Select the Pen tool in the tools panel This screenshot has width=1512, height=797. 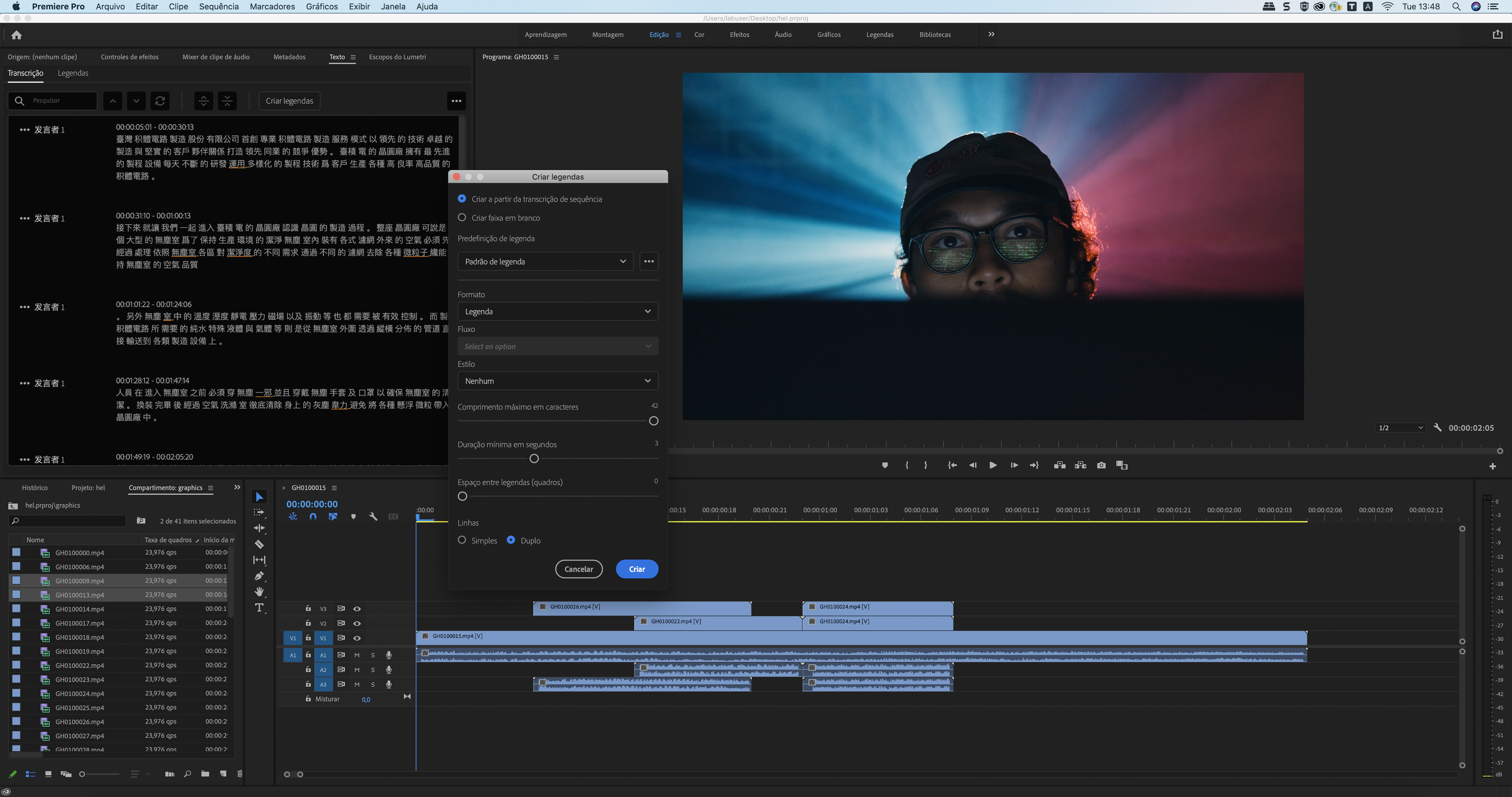tap(259, 576)
